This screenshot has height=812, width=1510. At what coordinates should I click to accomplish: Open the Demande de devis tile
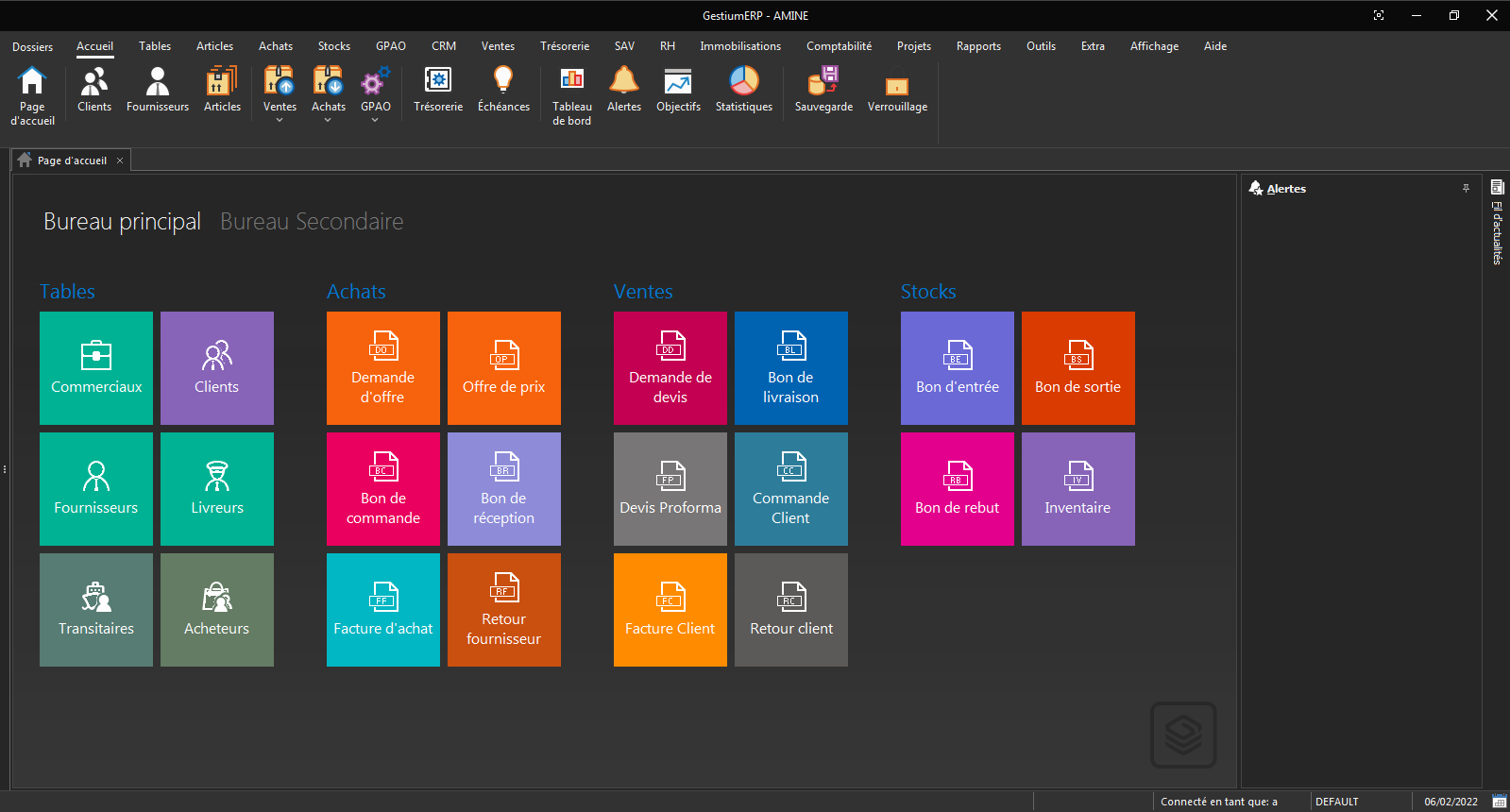click(670, 368)
